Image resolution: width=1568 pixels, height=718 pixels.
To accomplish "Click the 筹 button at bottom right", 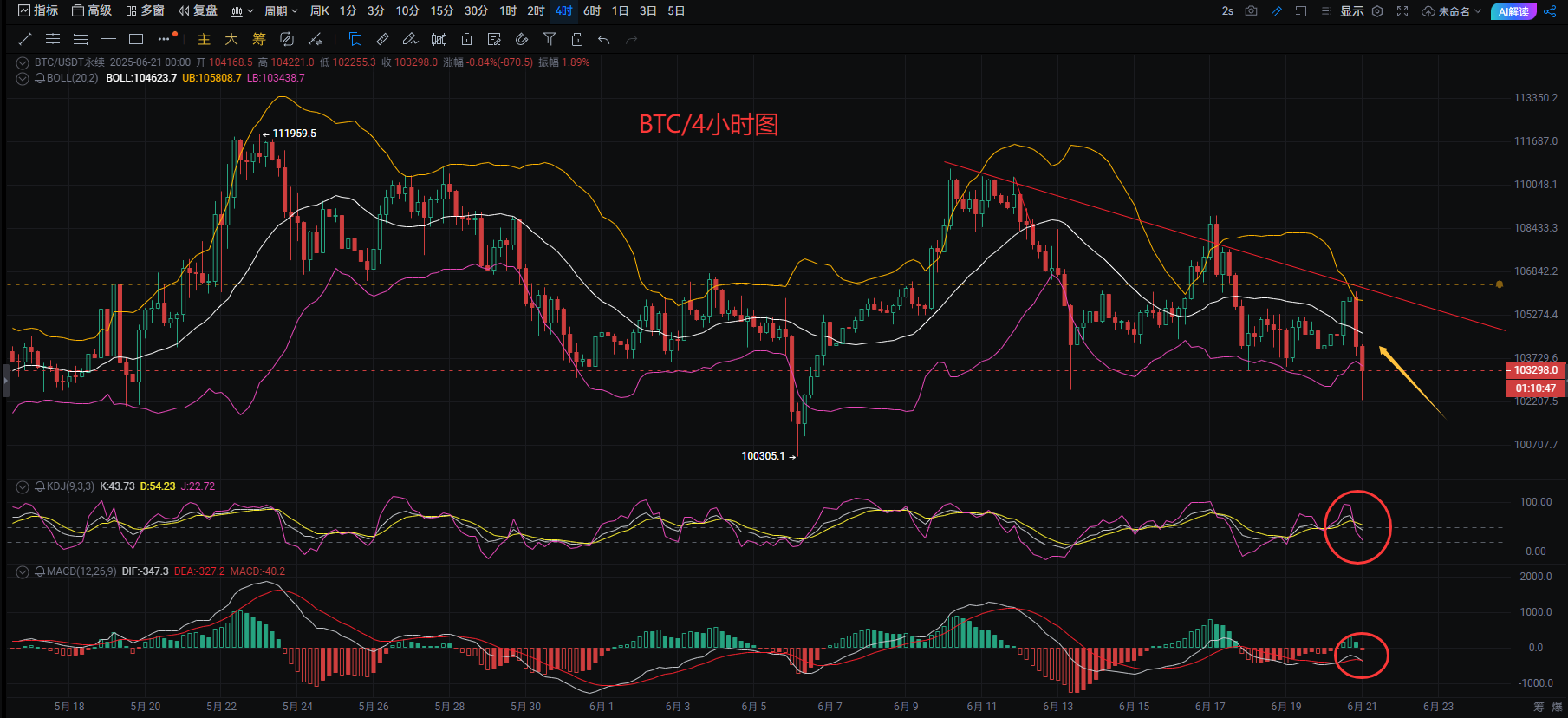I will (x=1539, y=707).
